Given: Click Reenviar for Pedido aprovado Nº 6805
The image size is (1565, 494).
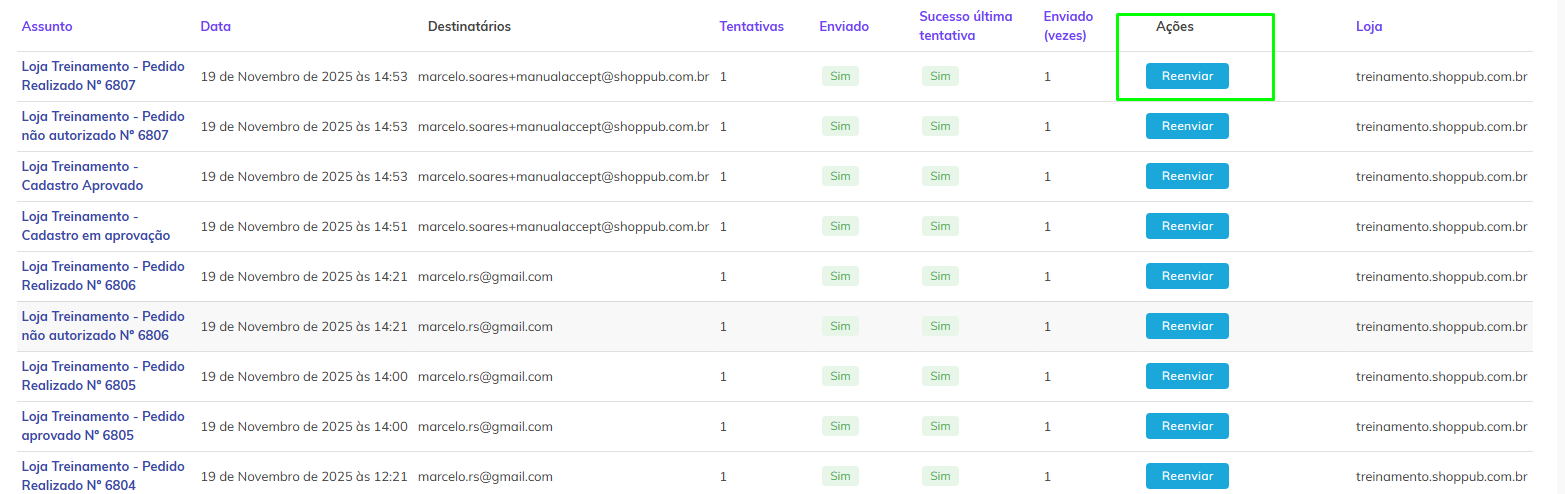Looking at the screenshot, I should [1187, 426].
